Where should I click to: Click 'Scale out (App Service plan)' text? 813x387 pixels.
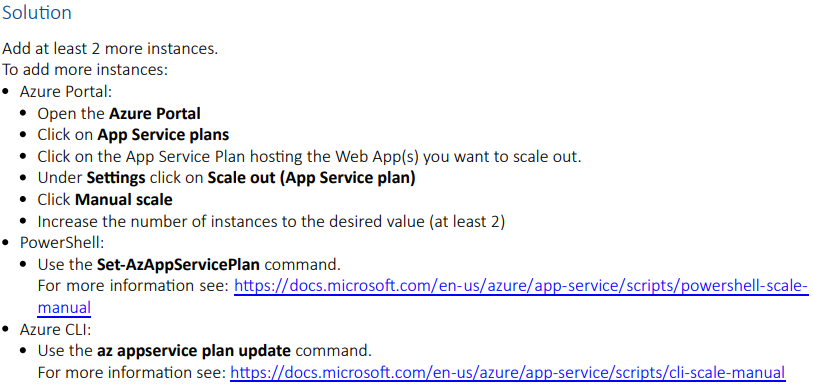(312, 178)
